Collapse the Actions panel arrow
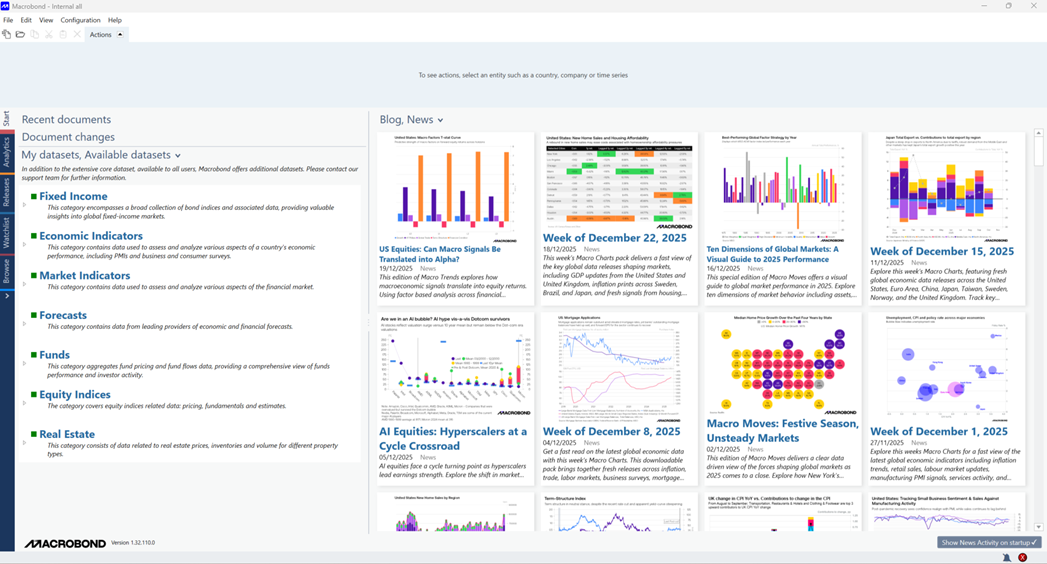The height and width of the screenshot is (564, 1047). pos(120,34)
